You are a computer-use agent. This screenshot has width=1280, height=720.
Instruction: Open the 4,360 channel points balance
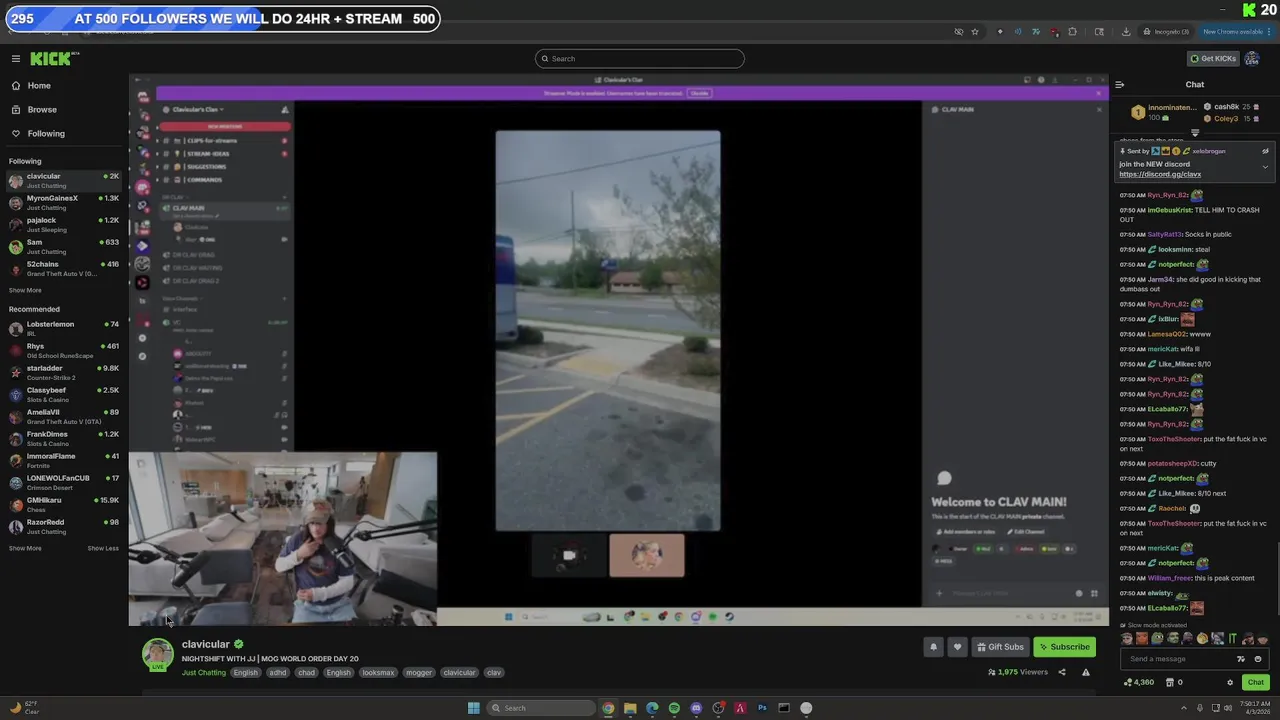pyautogui.click(x=1139, y=682)
